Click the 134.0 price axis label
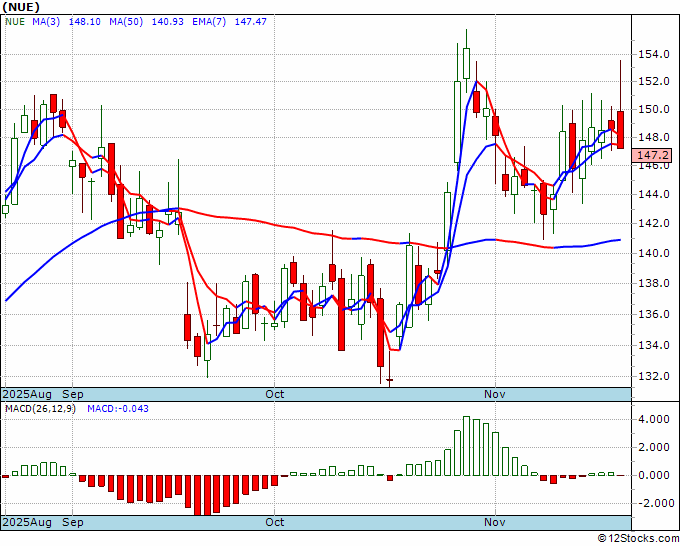Viewport: 680px width, 546px height. (x=654, y=345)
